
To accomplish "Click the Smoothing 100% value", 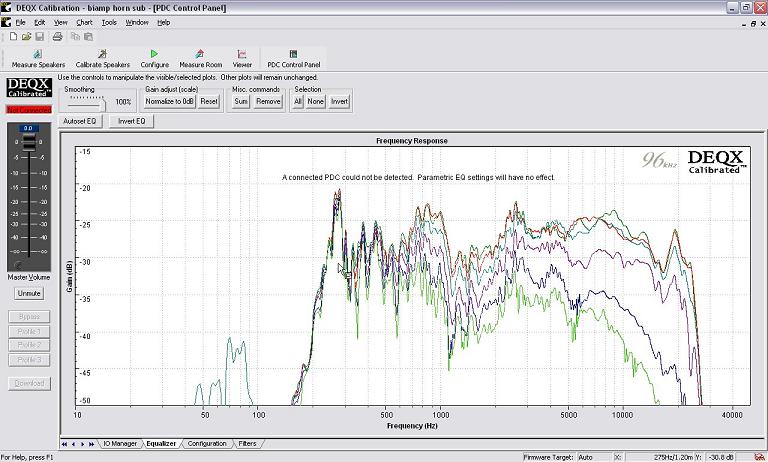I will (123, 102).
